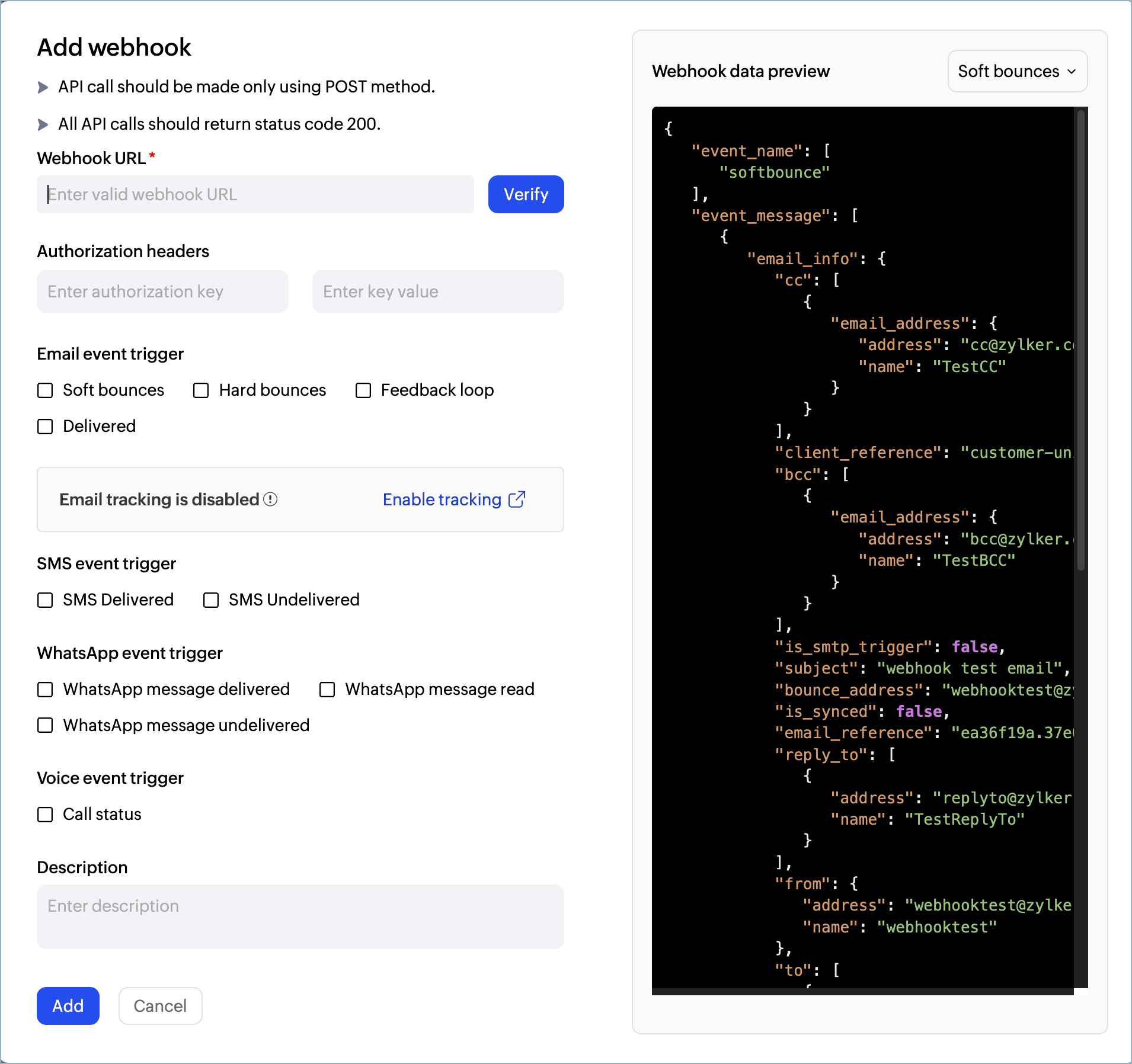Viewport: 1132px width, 1064px height.
Task: Tick WhatsApp message read checkbox
Action: 327,690
